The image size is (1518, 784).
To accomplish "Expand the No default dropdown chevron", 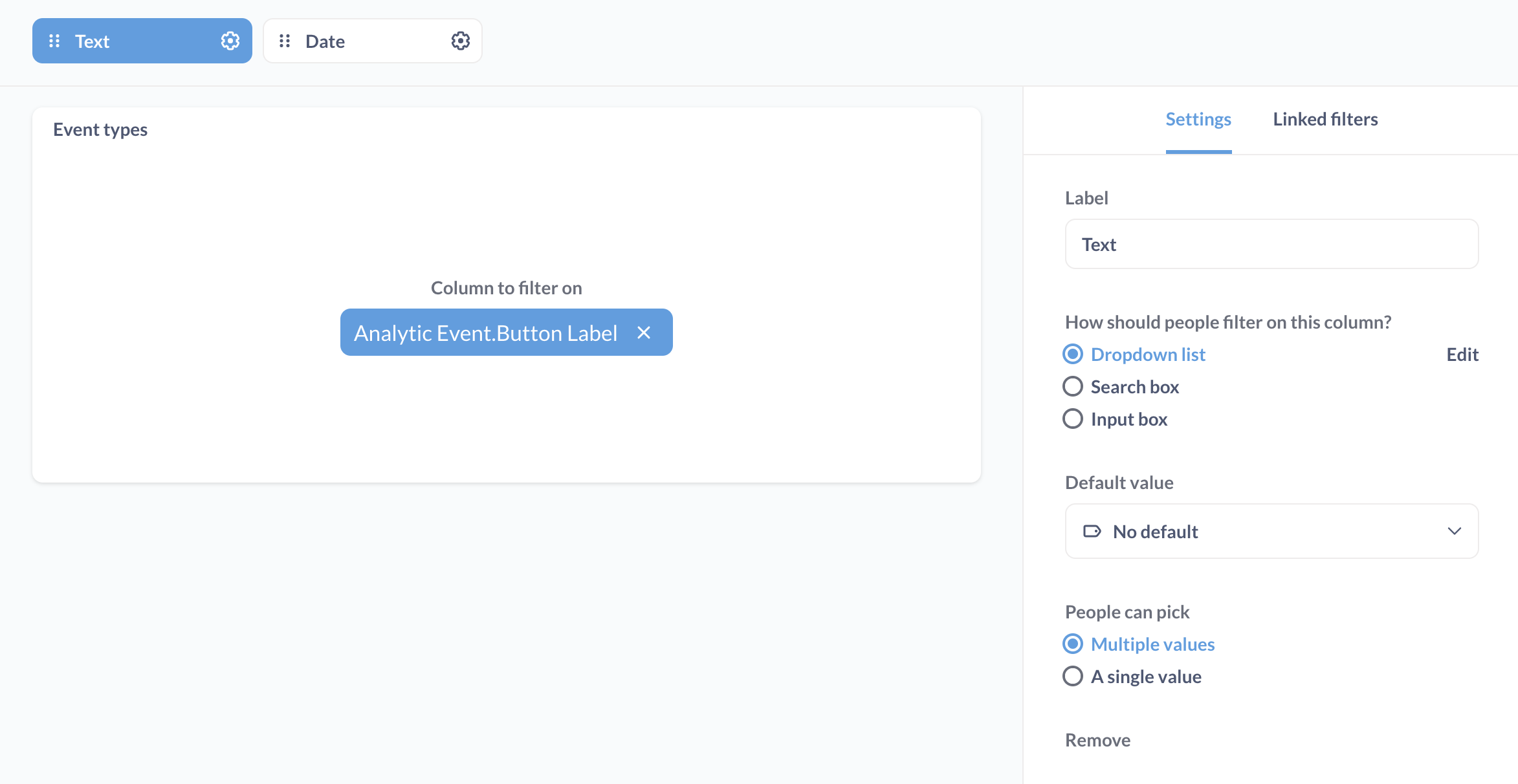I will pos(1454,531).
